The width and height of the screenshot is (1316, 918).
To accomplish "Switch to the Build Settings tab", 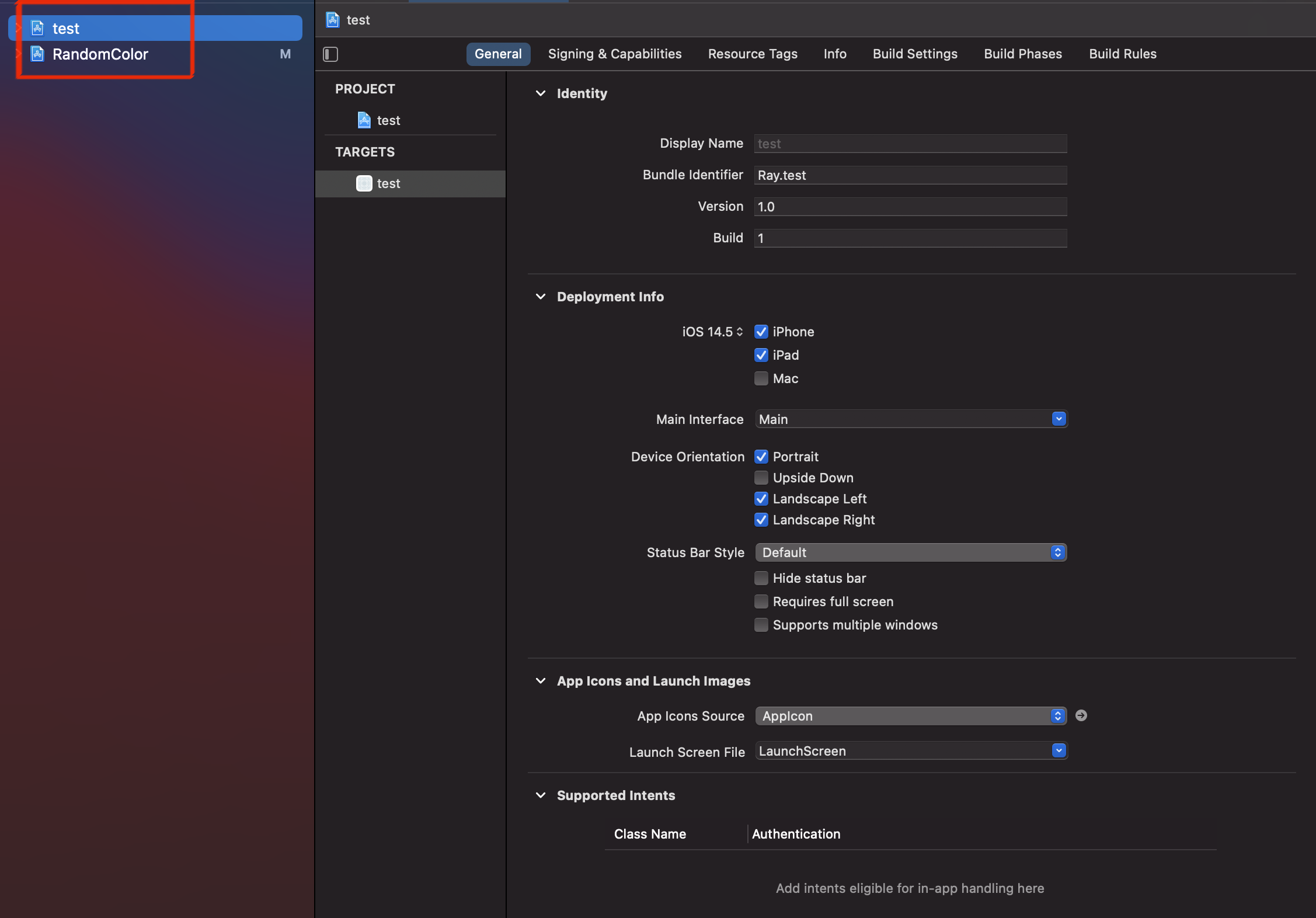I will click(x=915, y=54).
